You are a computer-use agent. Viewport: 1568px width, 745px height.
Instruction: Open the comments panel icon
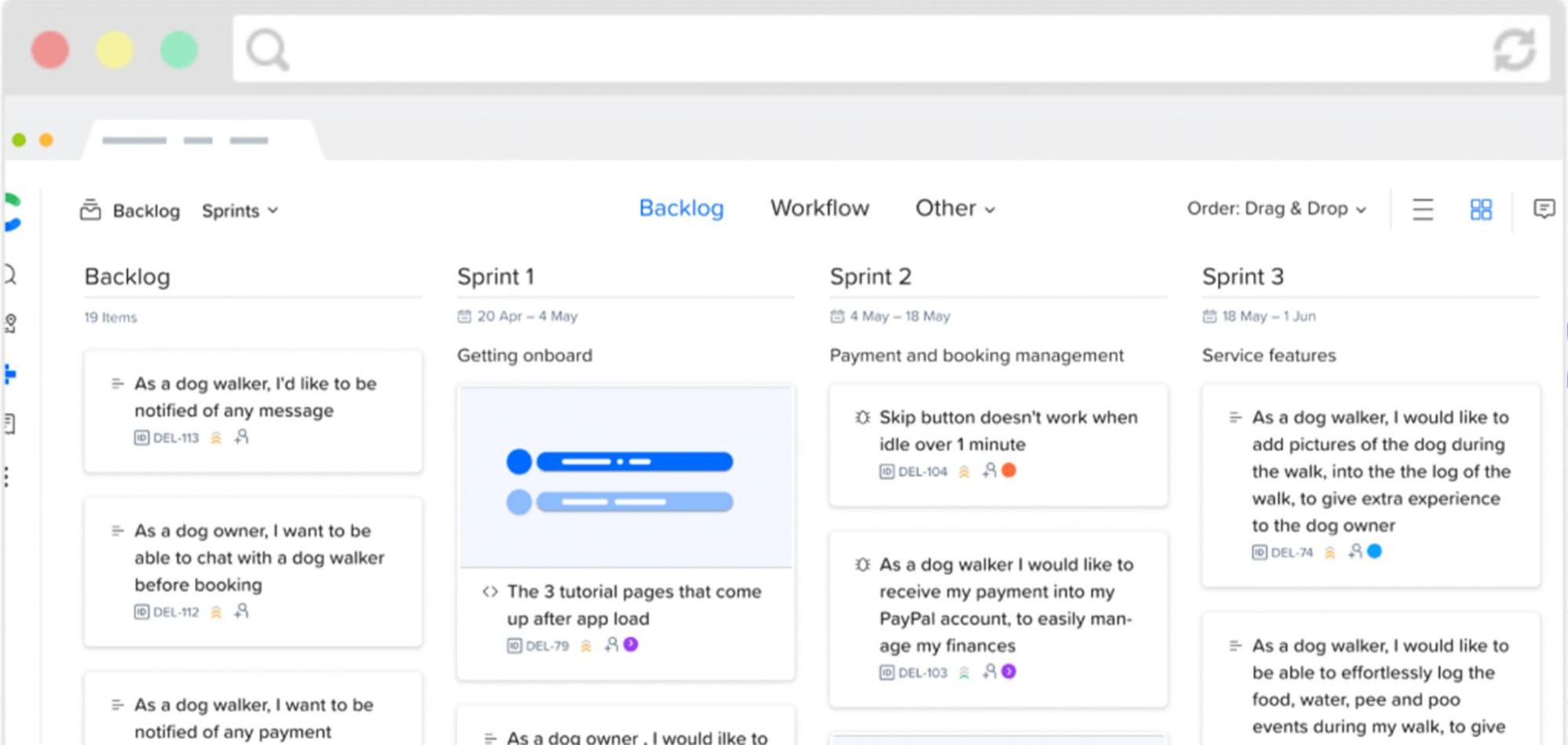[1544, 209]
